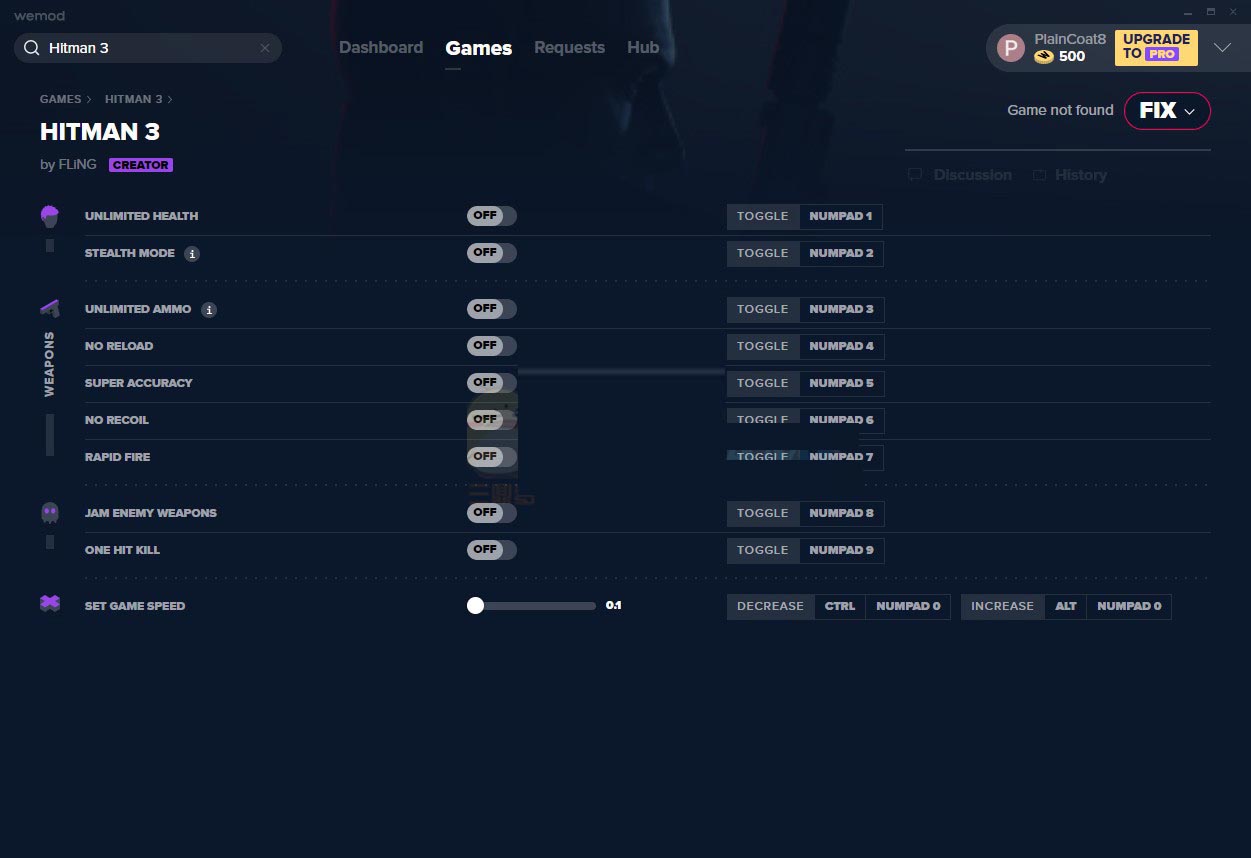Viewport: 1251px width, 858px height.
Task: Toggle Unlimited Health on
Action: 492,216
